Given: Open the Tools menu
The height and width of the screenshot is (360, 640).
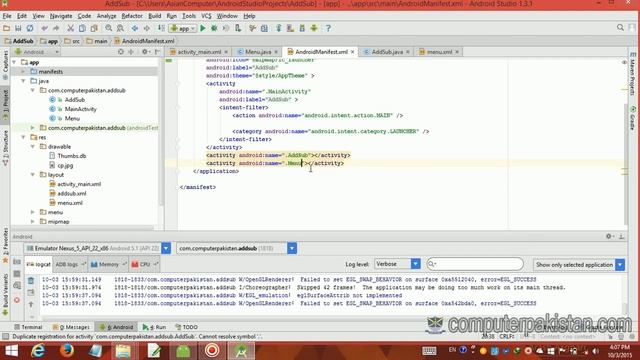Looking at the screenshot, I should click(x=189, y=16).
